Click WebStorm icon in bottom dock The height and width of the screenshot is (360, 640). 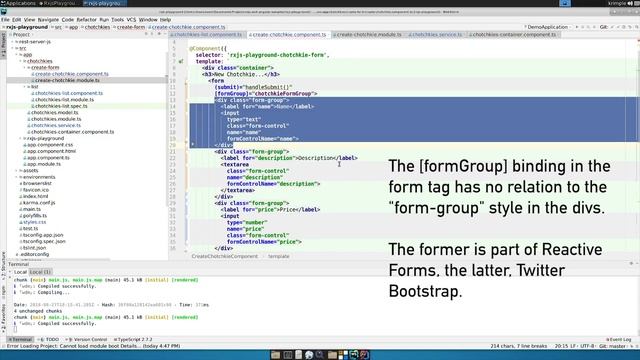[353, 355]
